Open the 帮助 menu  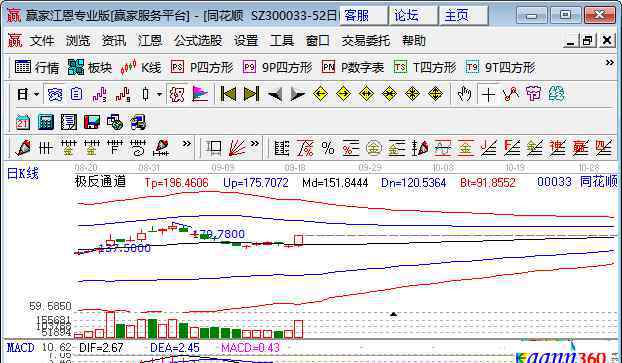[x=414, y=40]
